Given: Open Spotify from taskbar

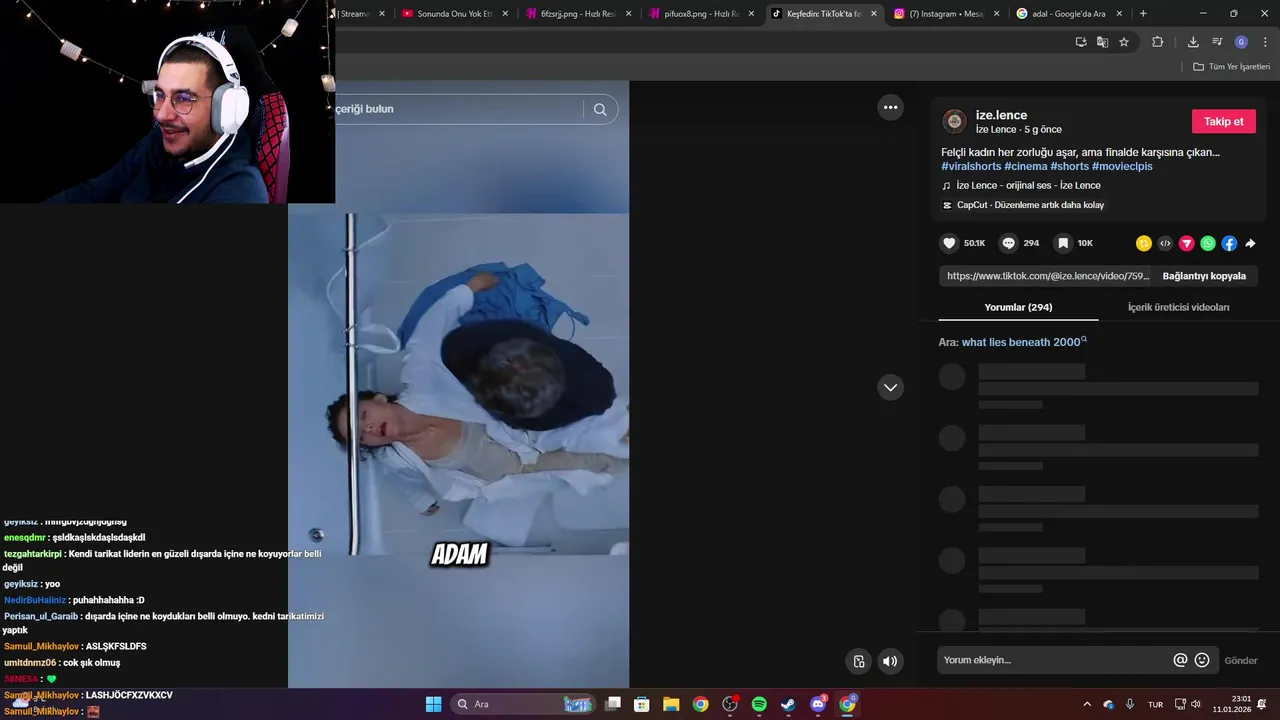Looking at the screenshot, I should (759, 704).
